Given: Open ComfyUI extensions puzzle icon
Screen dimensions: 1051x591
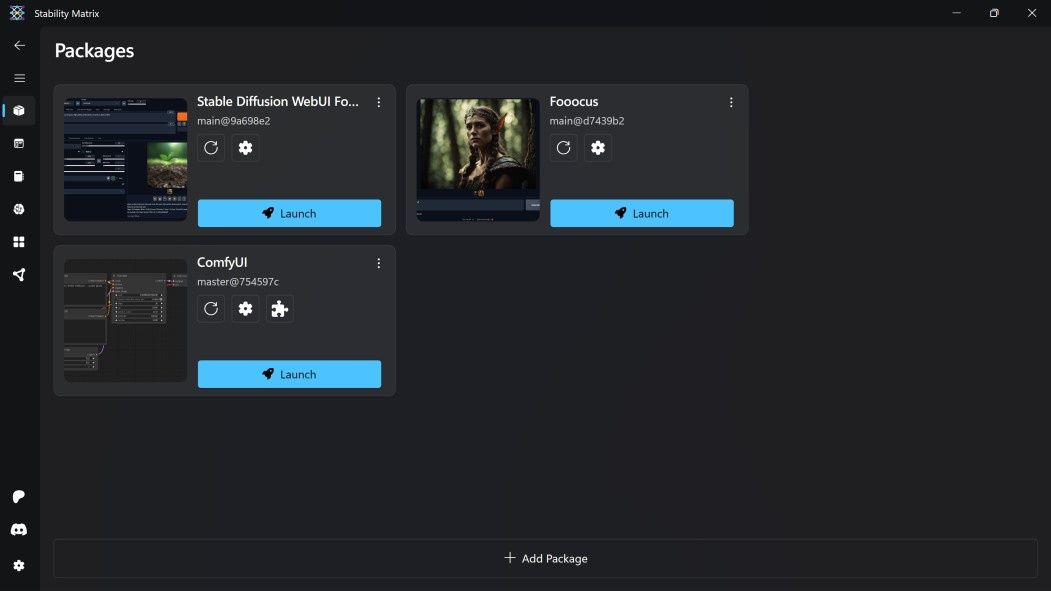Looking at the screenshot, I should [x=280, y=308].
